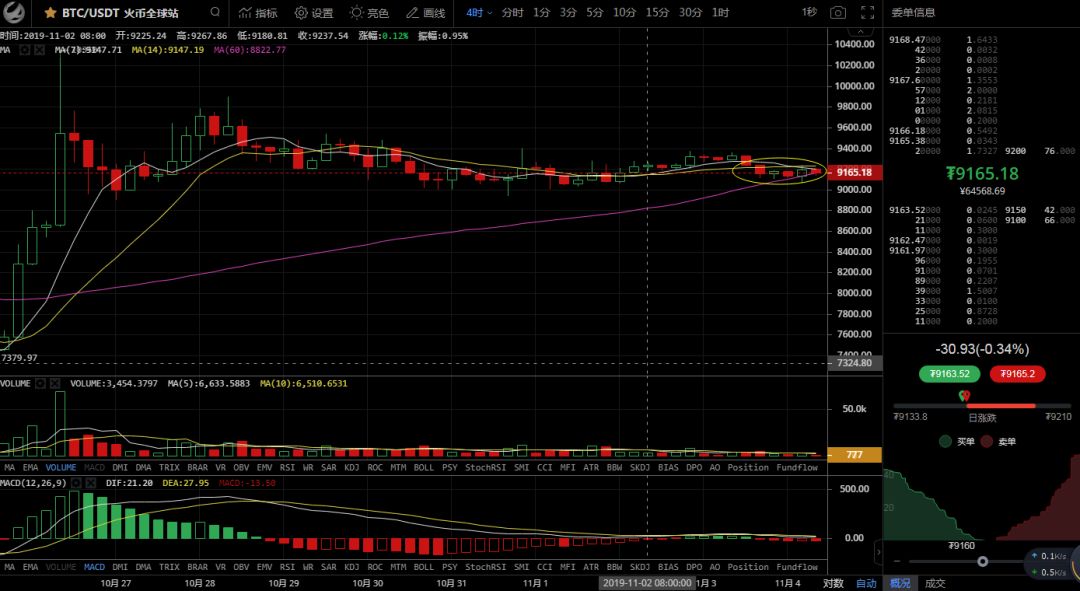1080x591 pixels.
Task: Pick RSI in the MACD panel's indicator row
Action: pos(287,568)
